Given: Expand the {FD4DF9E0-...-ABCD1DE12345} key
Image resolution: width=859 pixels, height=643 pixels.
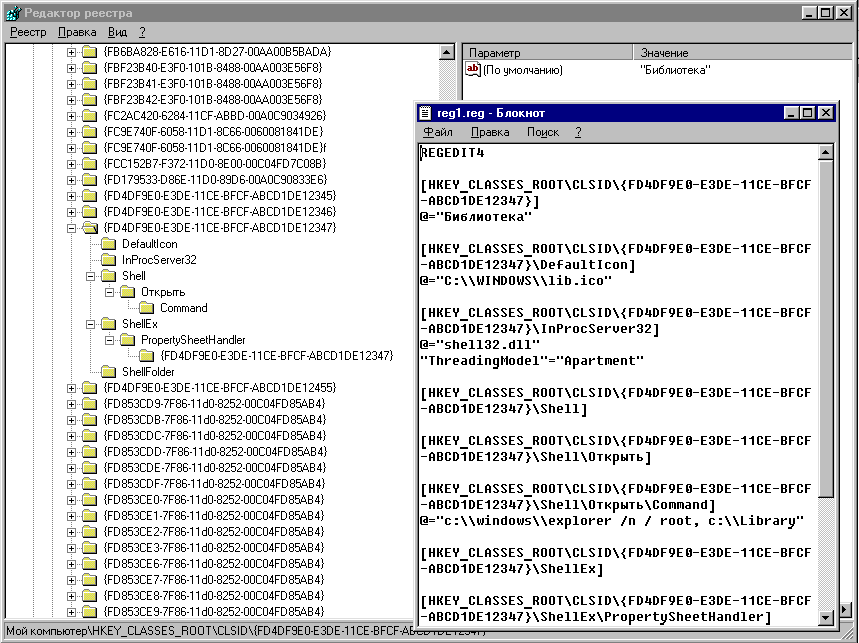Looking at the screenshot, I should pyautogui.click(x=71, y=196).
